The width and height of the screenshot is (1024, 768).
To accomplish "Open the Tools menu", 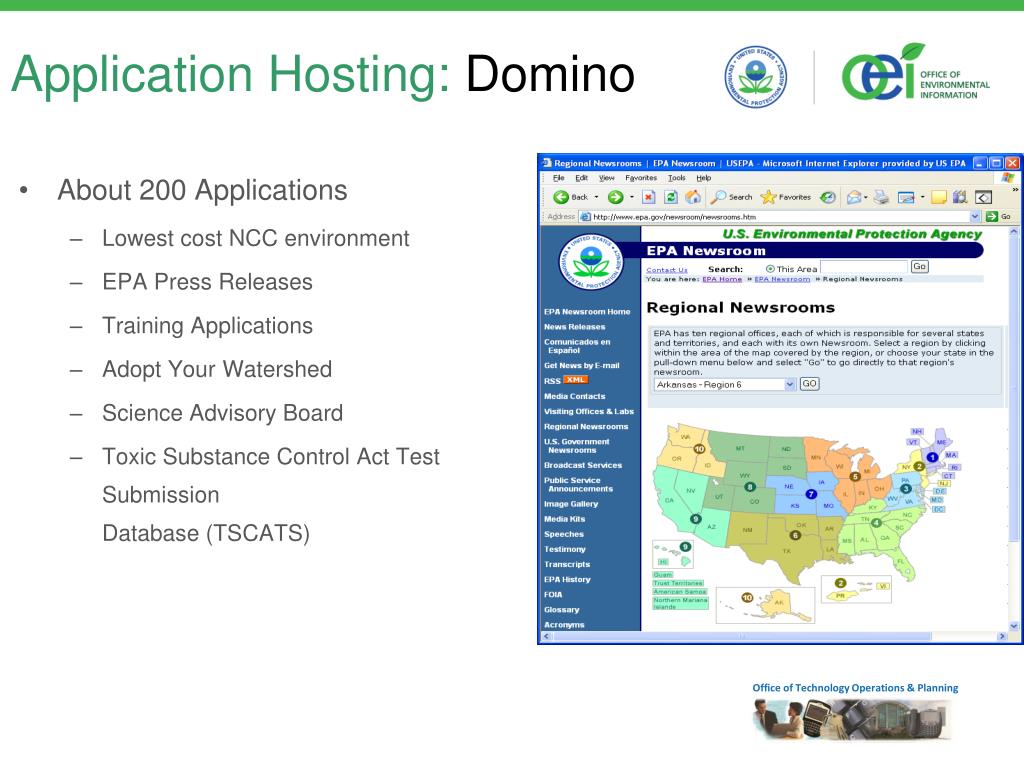I will pos(677,178).
